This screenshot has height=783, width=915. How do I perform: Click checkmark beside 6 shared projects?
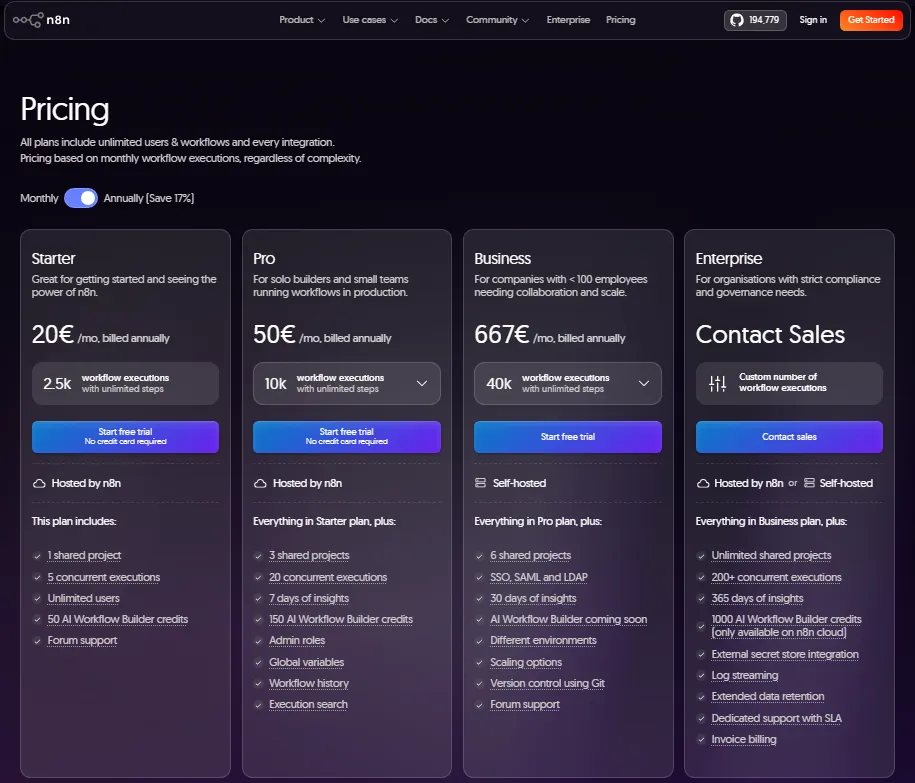(x=480, y=556)
